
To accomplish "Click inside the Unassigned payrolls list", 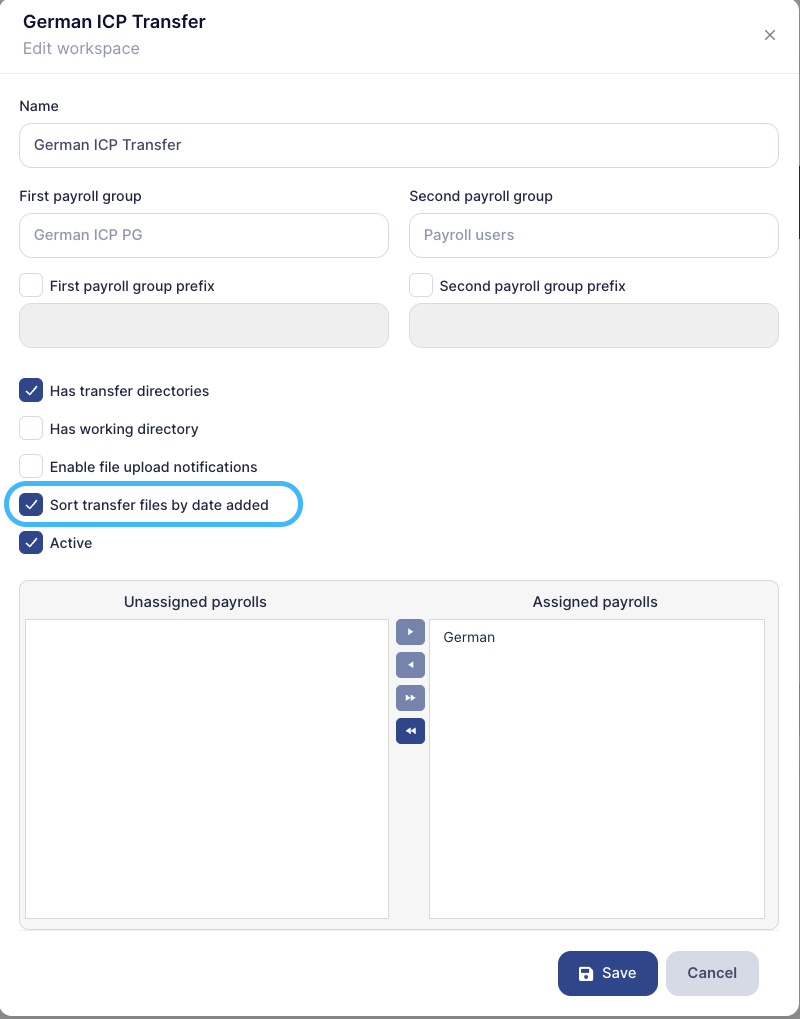I will [206, 768].
